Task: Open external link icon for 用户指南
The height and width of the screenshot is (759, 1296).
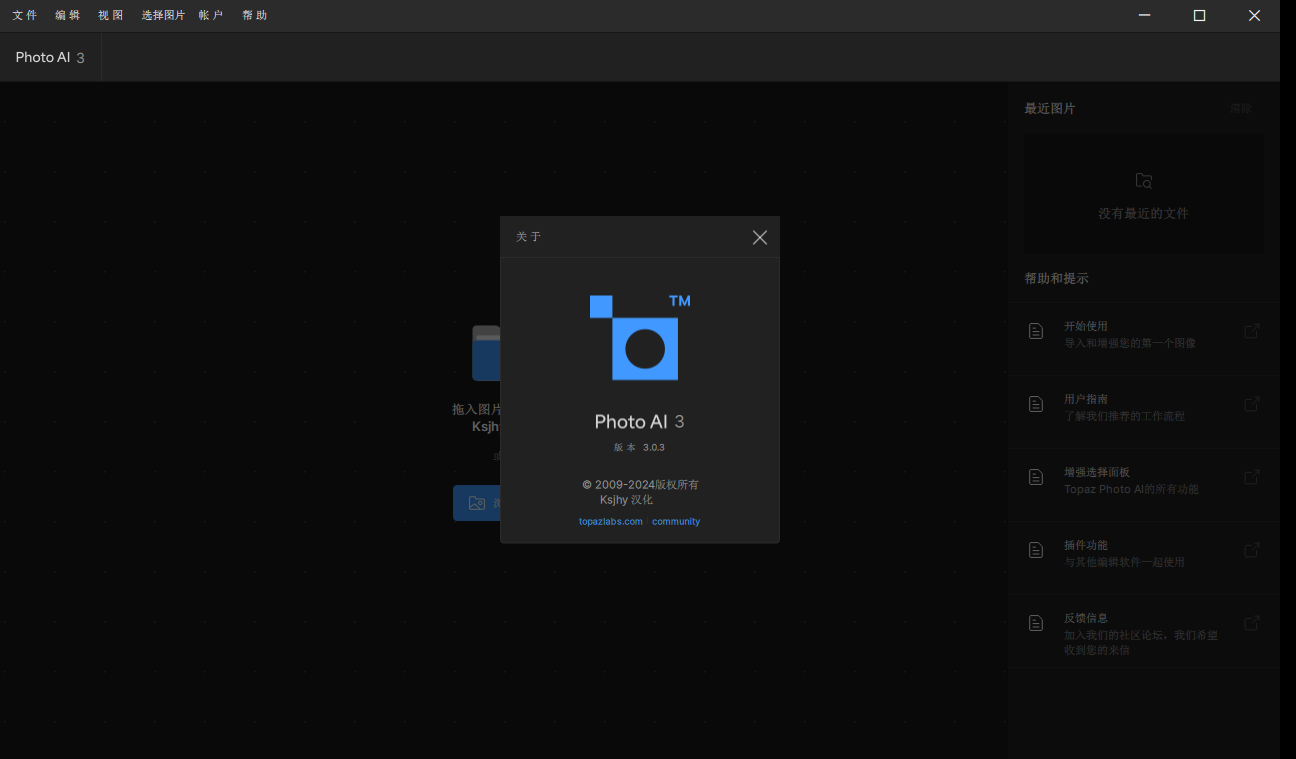Action: pos(1251,404)
